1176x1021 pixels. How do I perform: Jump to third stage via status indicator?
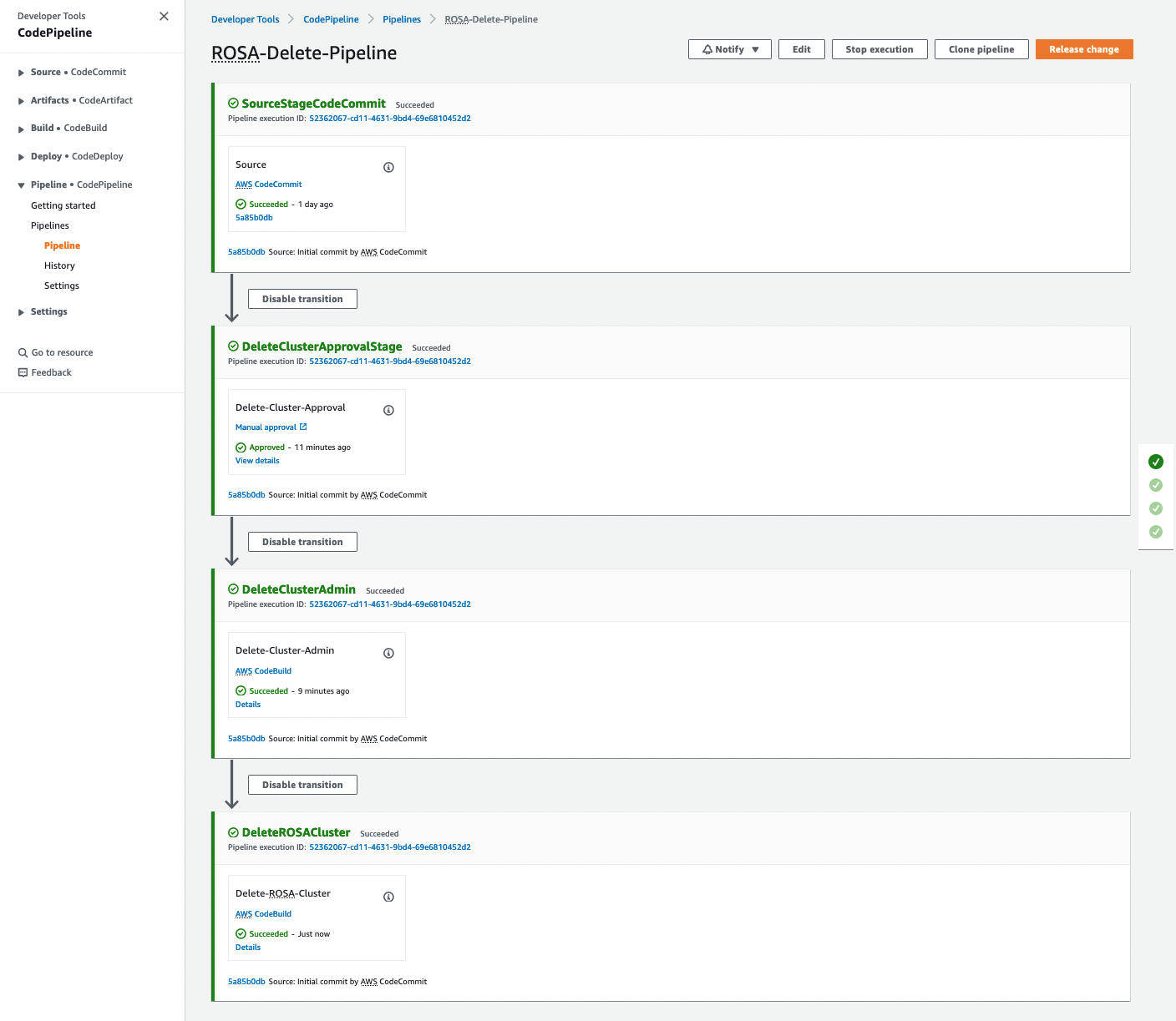1156,508
